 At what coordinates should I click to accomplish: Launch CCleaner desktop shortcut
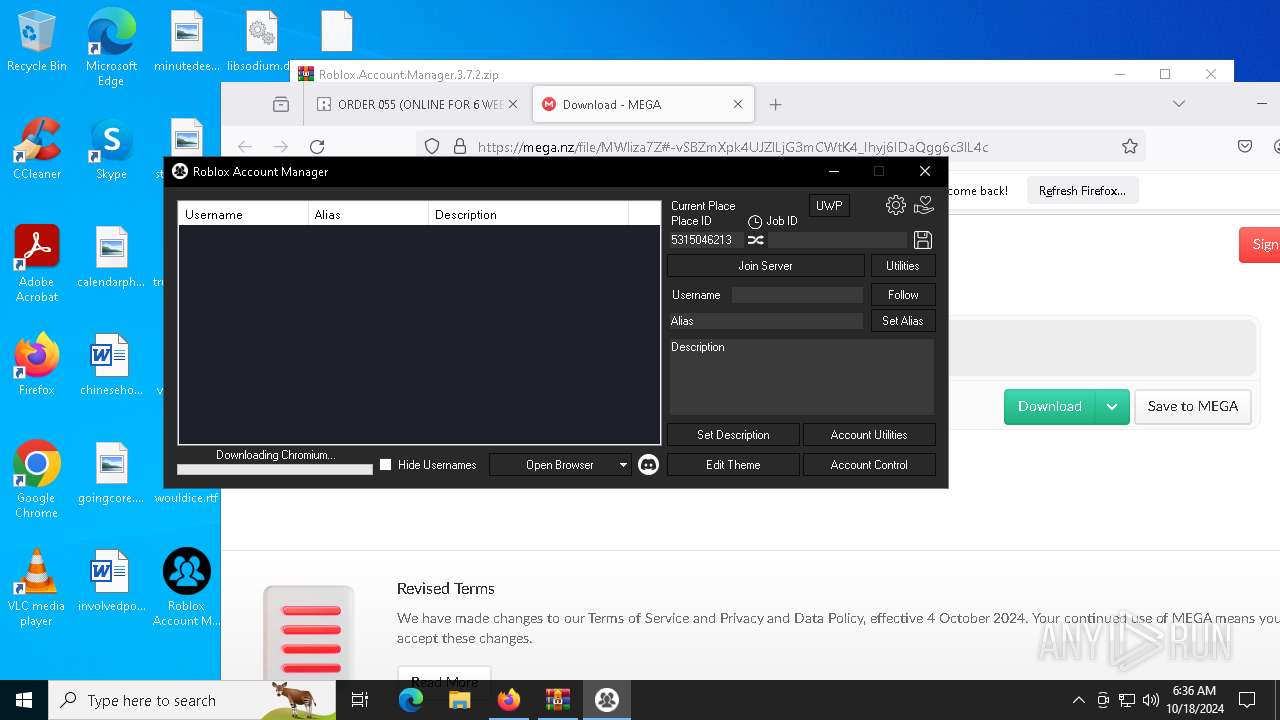pyautogui.click(x=37, y=150)
